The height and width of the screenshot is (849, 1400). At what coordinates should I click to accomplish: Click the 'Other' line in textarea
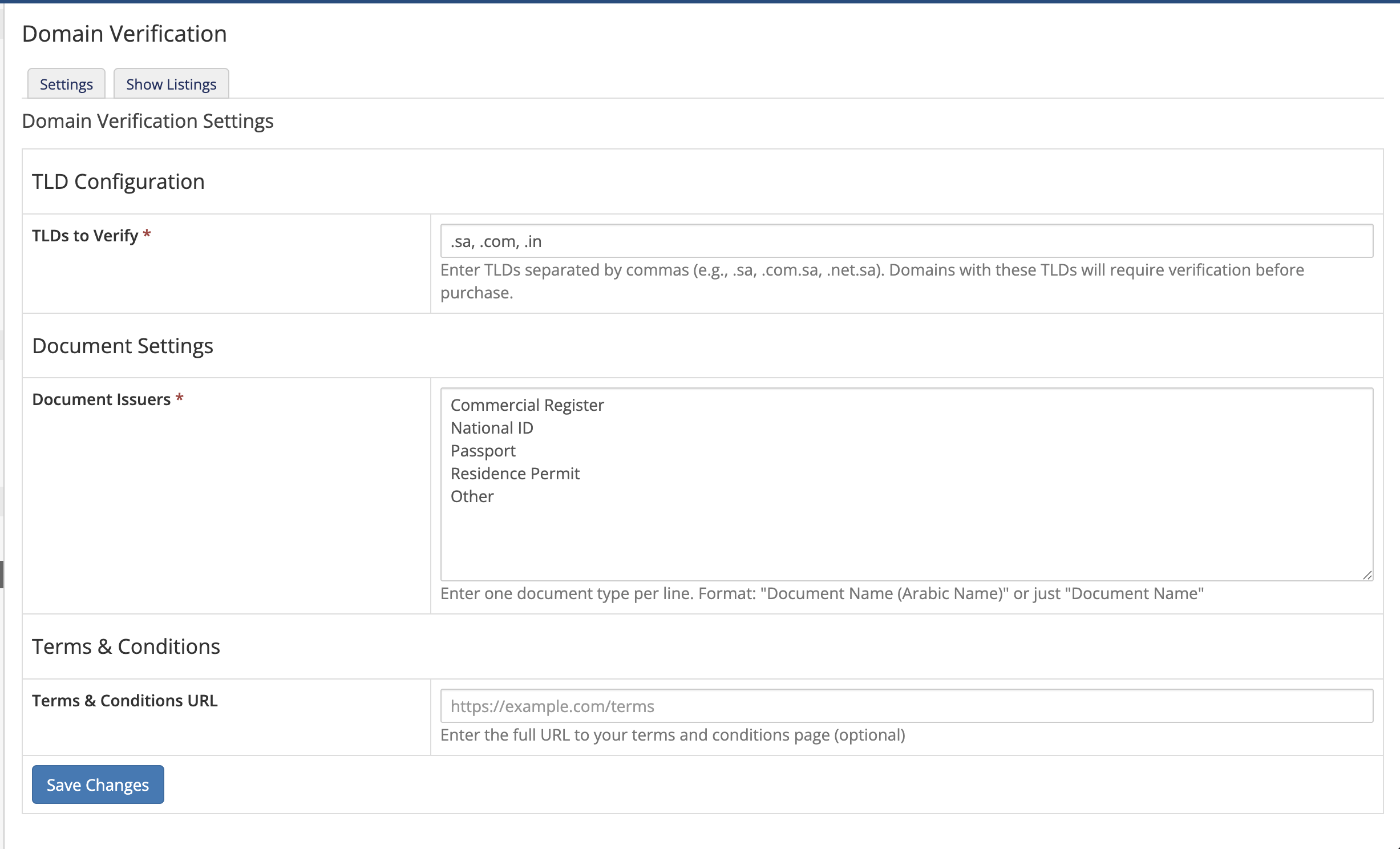click(x=472, y=496)
